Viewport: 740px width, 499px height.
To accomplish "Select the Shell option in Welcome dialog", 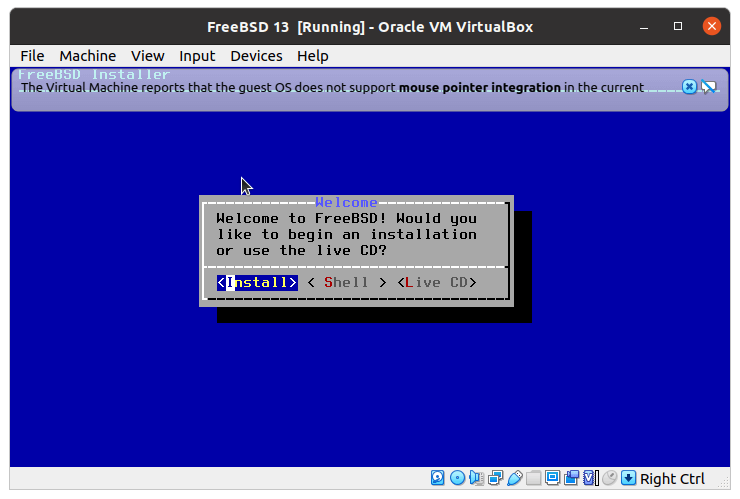I will (x=346, y=282).
